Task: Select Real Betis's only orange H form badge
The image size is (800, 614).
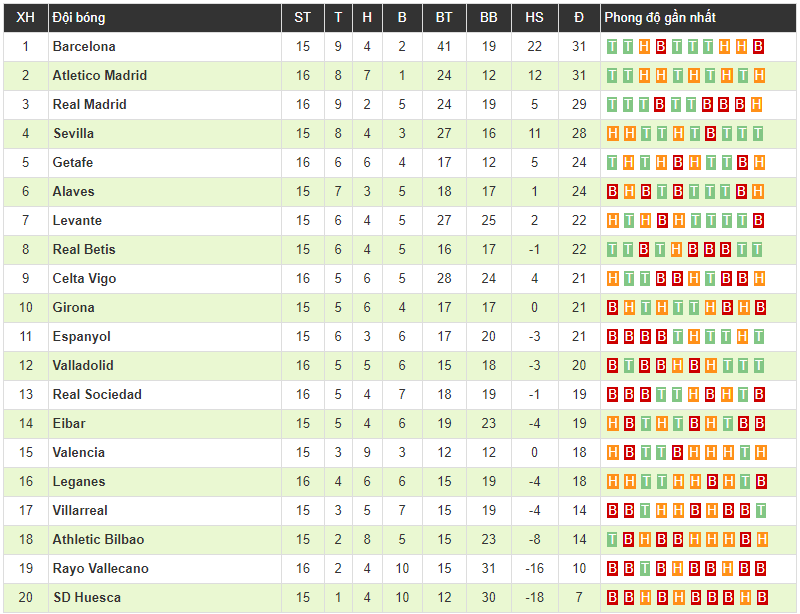Action: click(x=677, y=250)
